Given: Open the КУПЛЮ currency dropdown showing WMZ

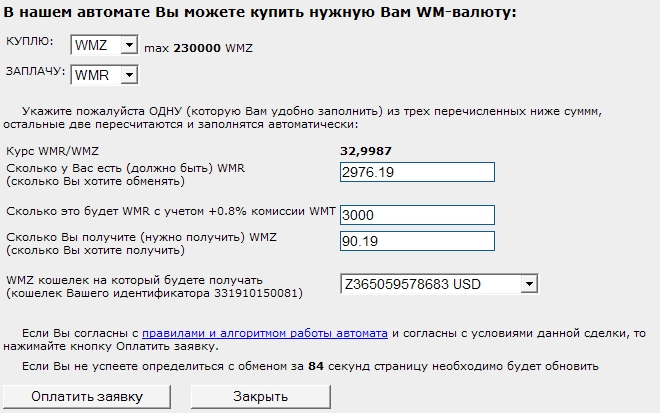Looking at the screenshot, I should pyautogui.click(x=104, y=45).
